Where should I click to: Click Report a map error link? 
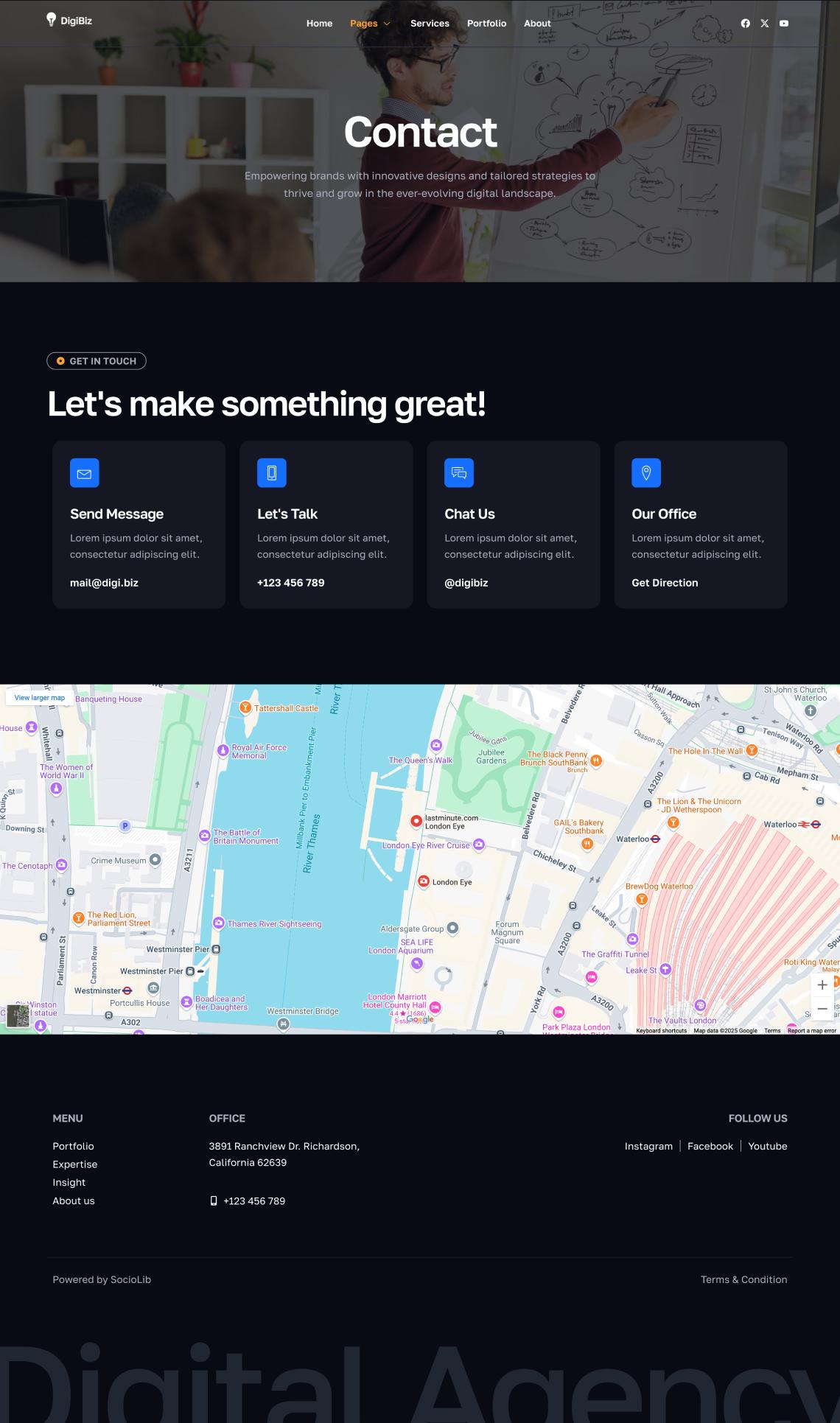[x=812, y=1030]
